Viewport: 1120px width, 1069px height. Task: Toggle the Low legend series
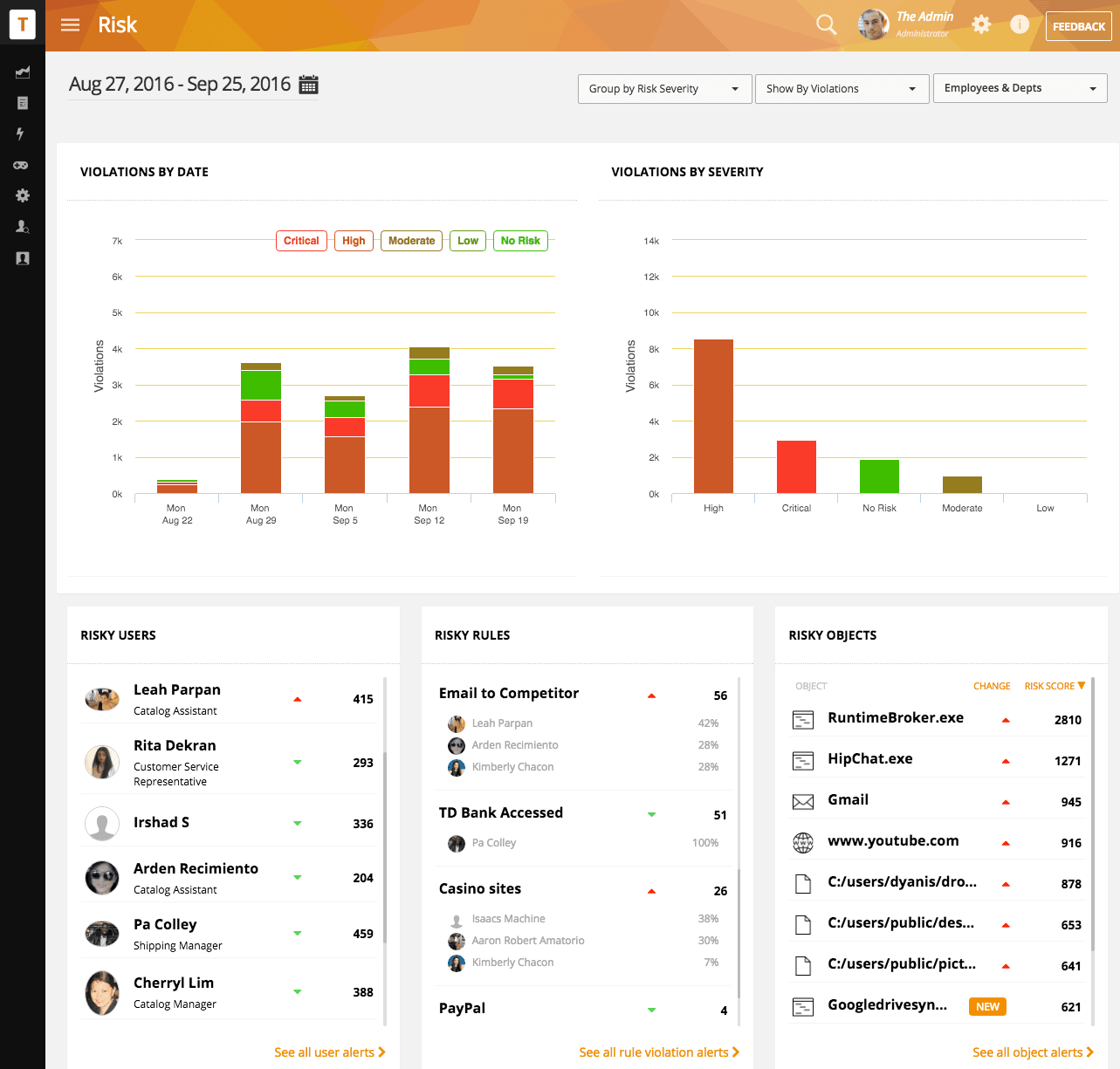[468, 241]
